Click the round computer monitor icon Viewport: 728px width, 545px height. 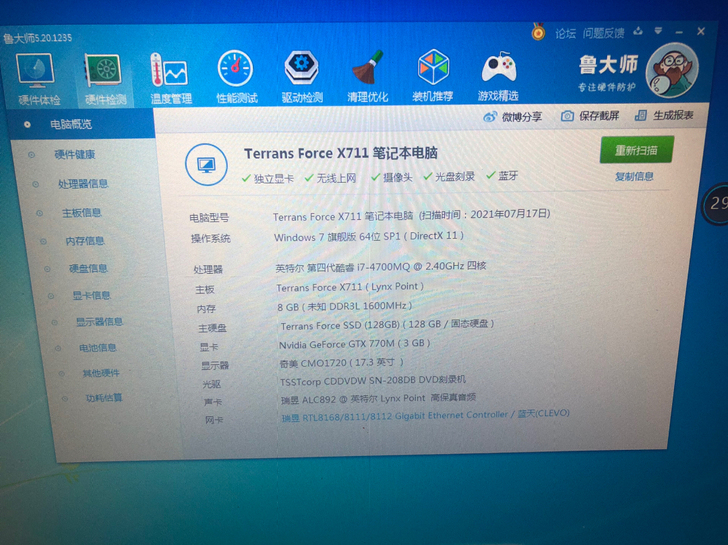click(206, 165)
